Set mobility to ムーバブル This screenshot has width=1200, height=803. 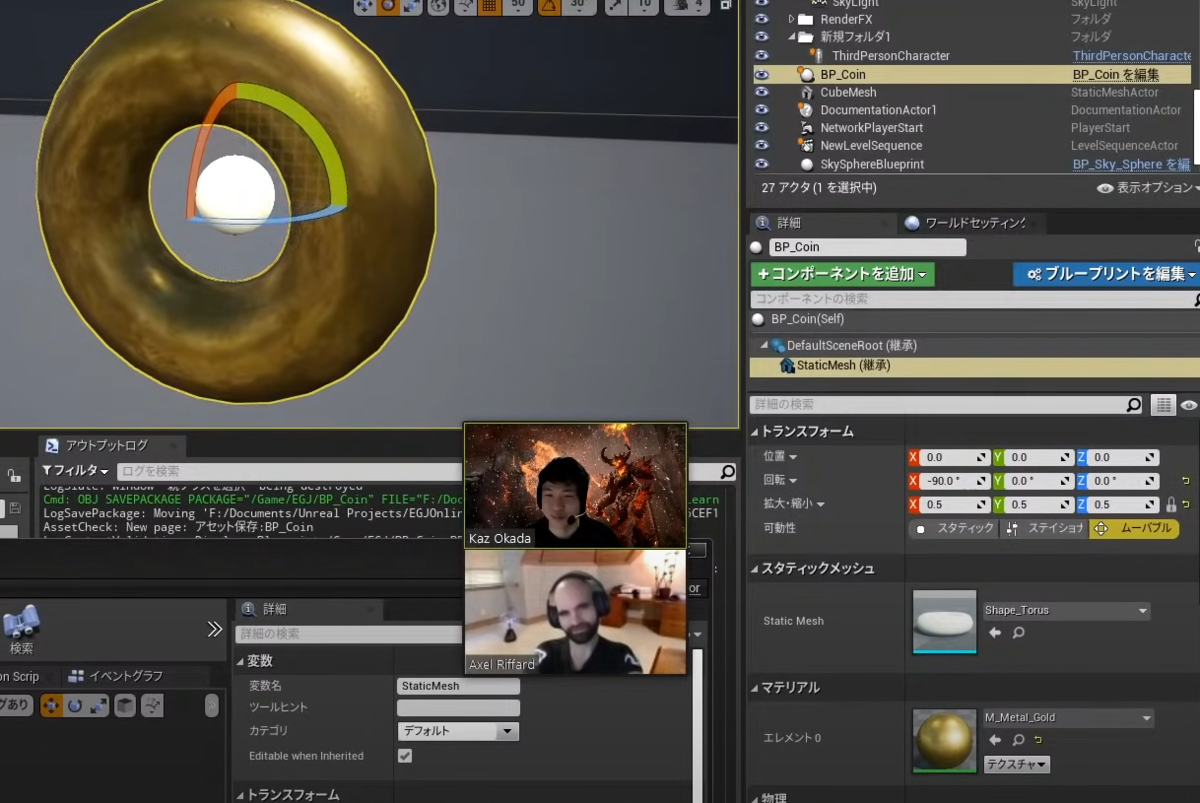point(1134,528)
